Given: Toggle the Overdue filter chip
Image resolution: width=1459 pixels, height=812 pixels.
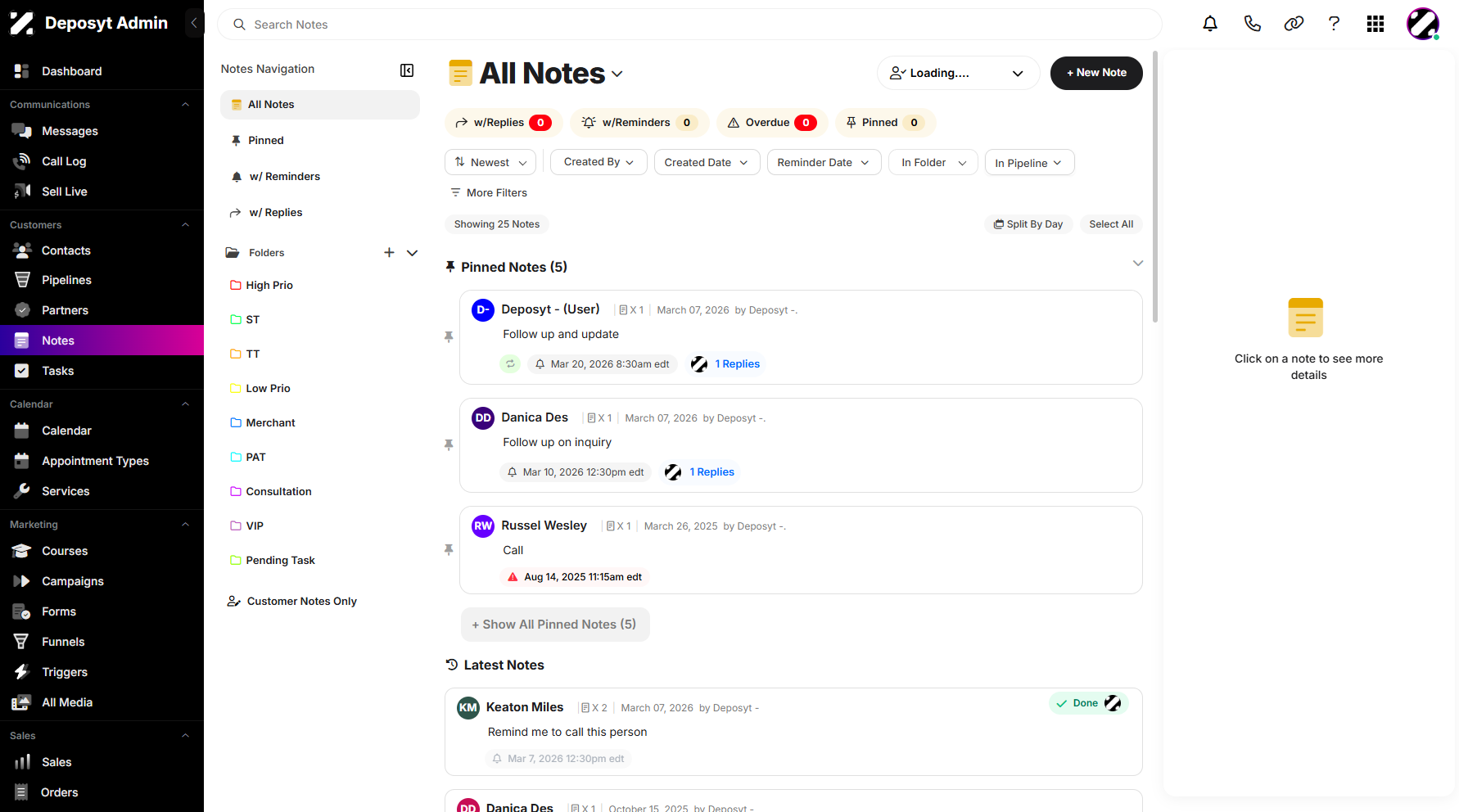Looking at the screenshot, I should pyautogui.click(x=772, y=123).
